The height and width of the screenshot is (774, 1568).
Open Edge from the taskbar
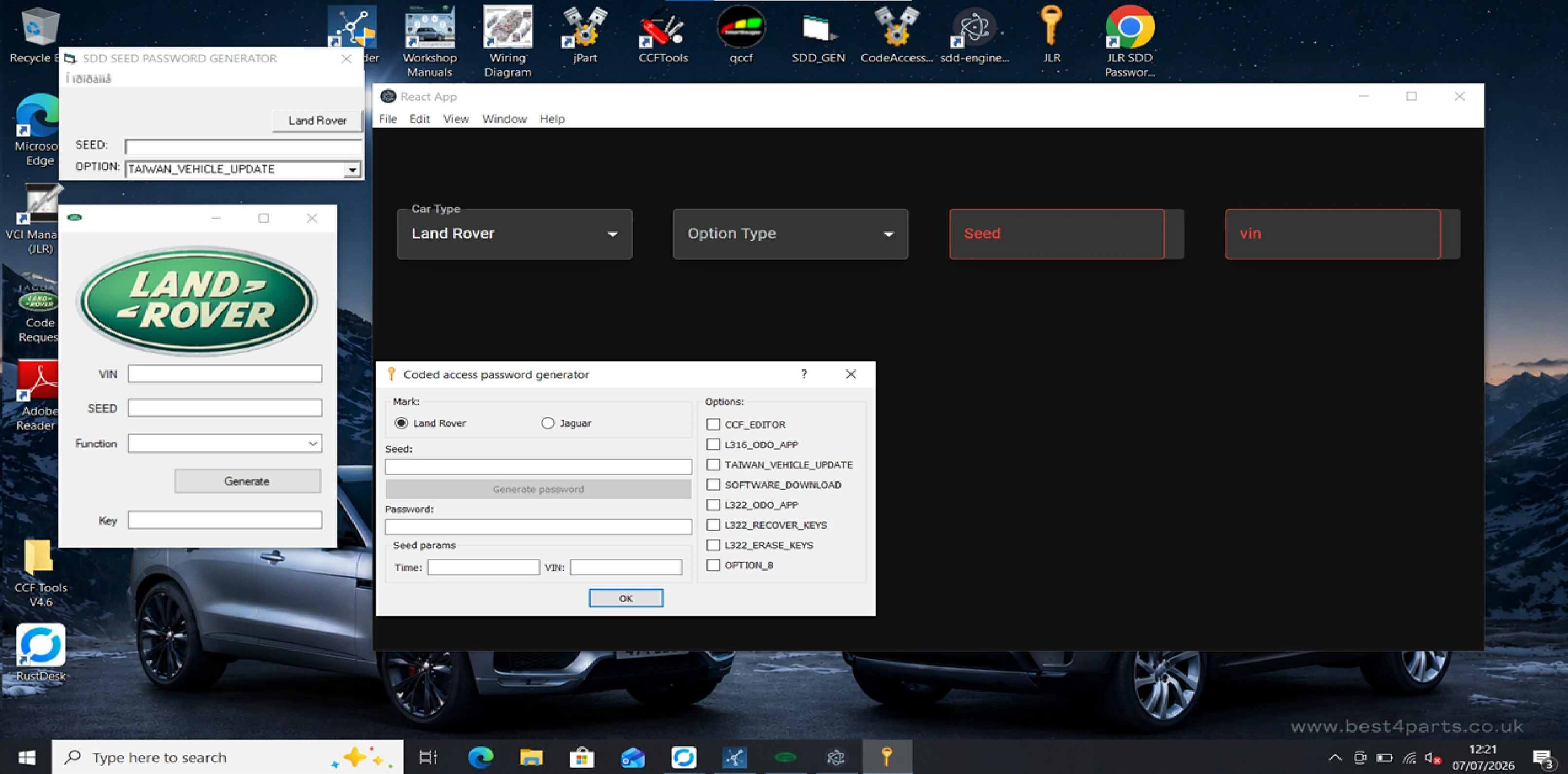[480, 757]
